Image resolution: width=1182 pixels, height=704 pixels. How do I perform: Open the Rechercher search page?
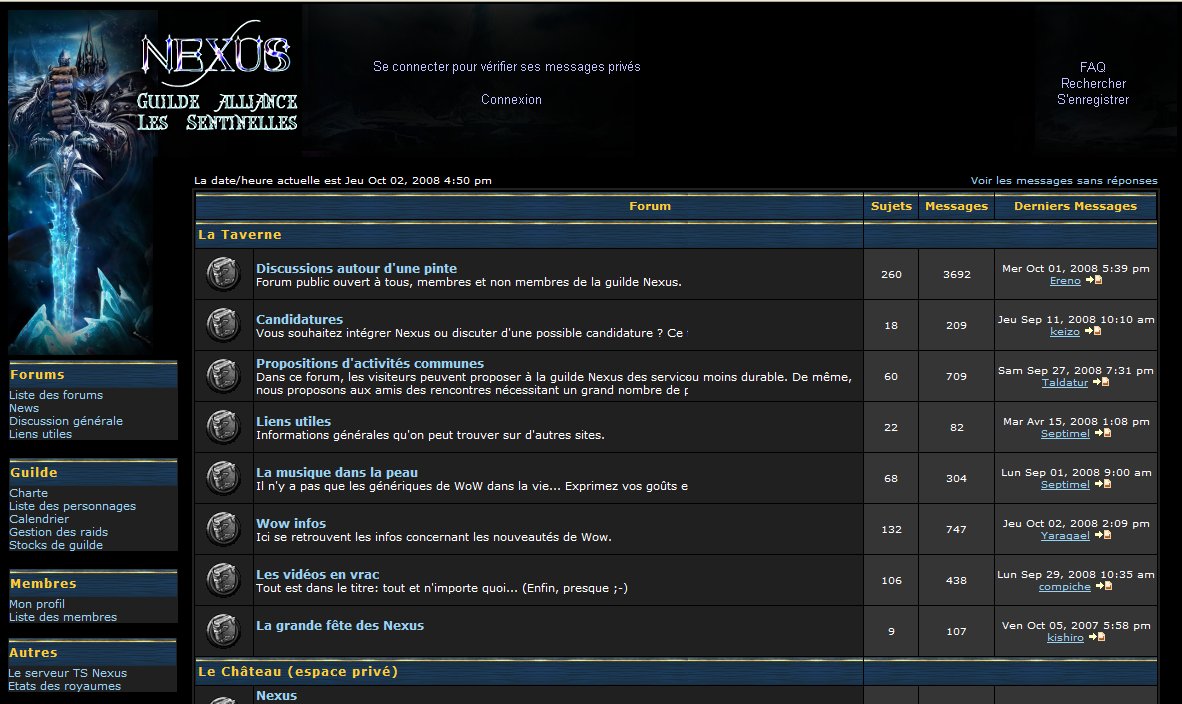pyautogui.click(x=1093, y=84)
